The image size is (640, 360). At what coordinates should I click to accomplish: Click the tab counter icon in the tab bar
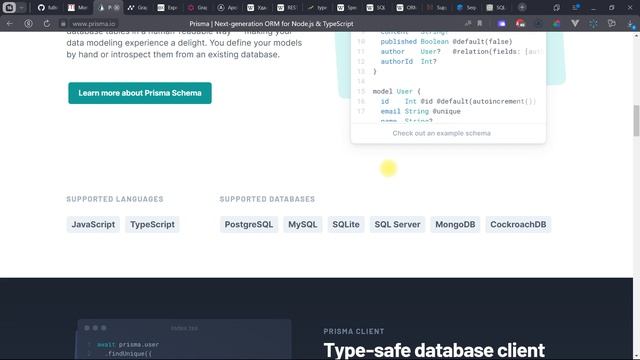pyautogui.click(x=9, y=7)
